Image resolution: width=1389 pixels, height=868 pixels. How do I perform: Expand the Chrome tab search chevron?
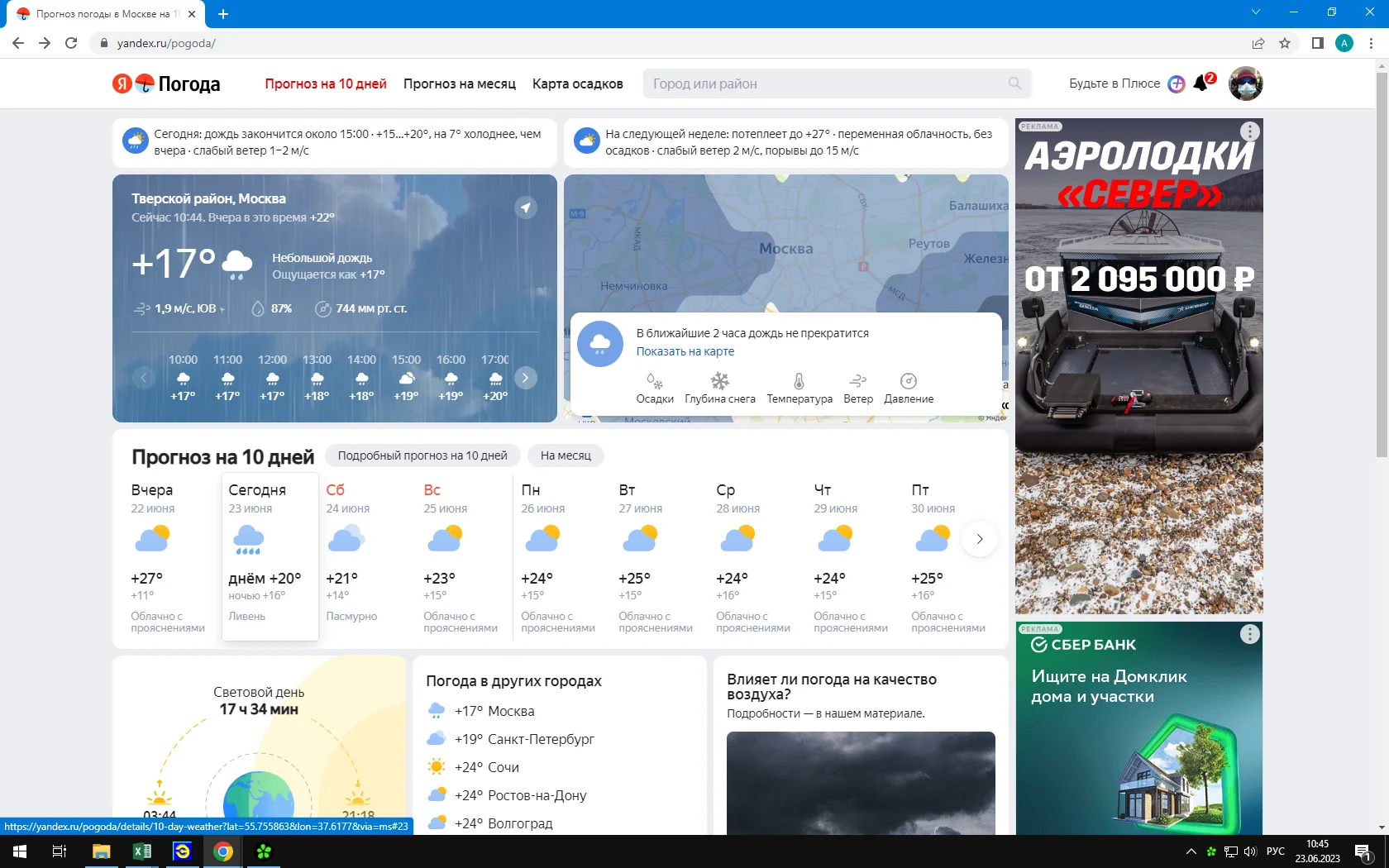1256,12
